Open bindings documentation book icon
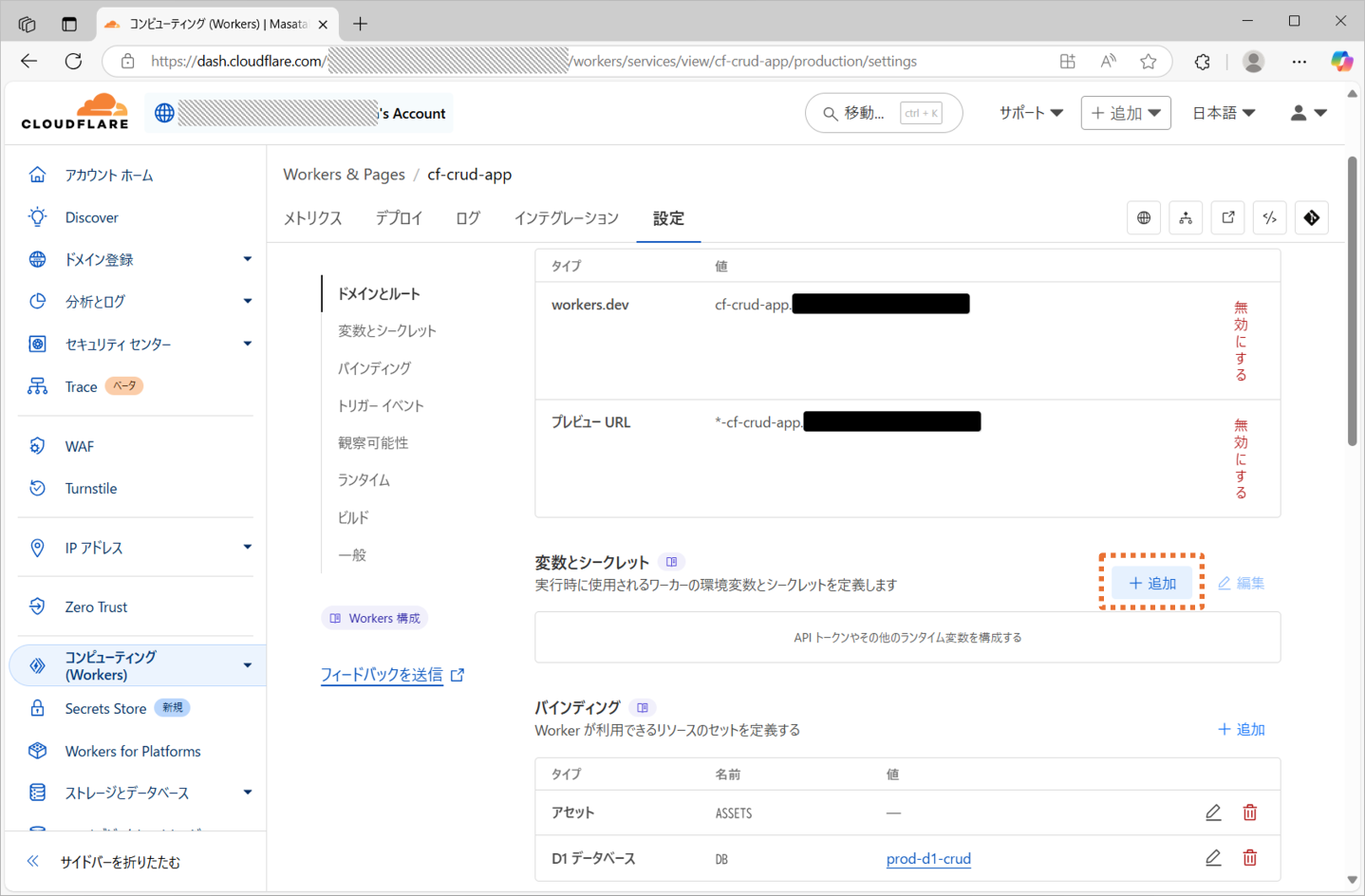This screenshot has height=896, width=1365. tap(643, 707)
